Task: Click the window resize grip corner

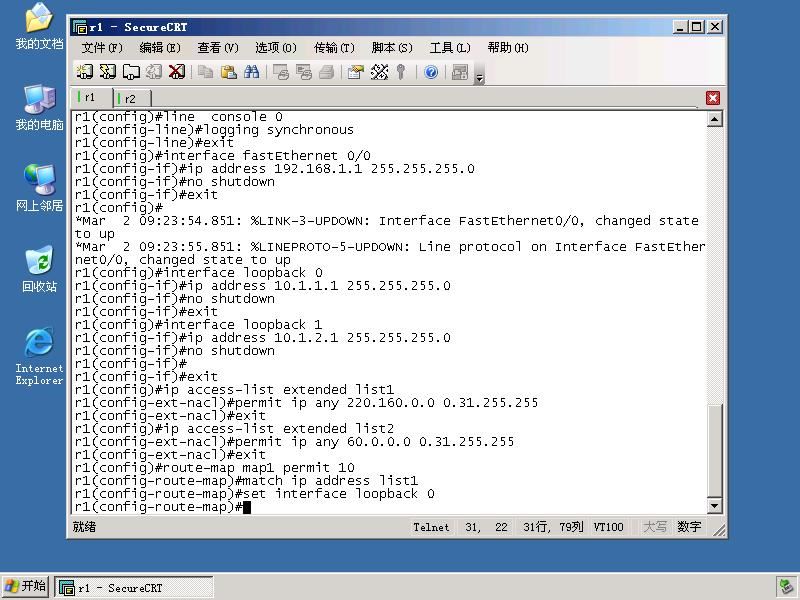Action: click(719, 531)
